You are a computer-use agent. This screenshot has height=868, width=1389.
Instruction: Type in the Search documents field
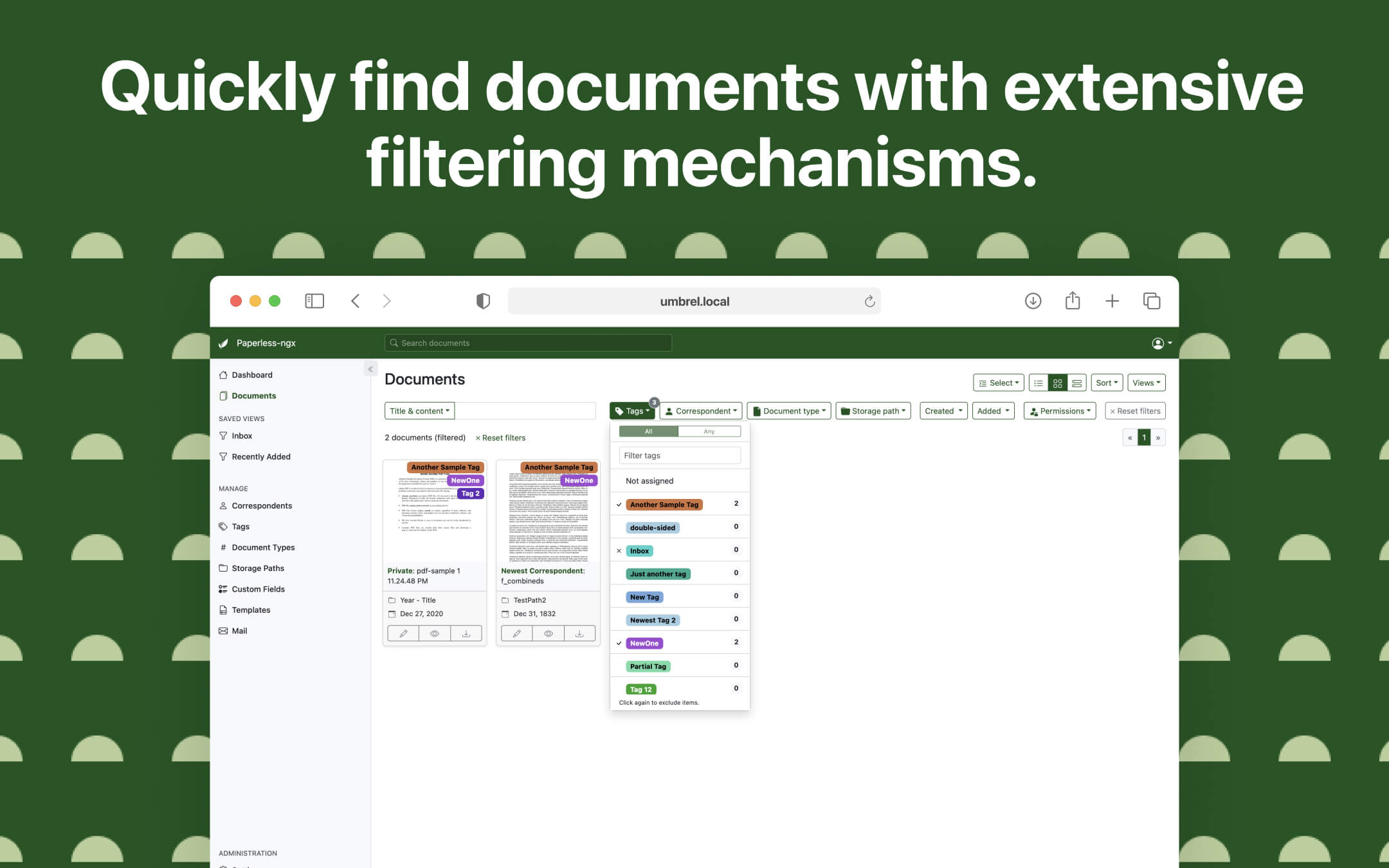tap(527, 343)
